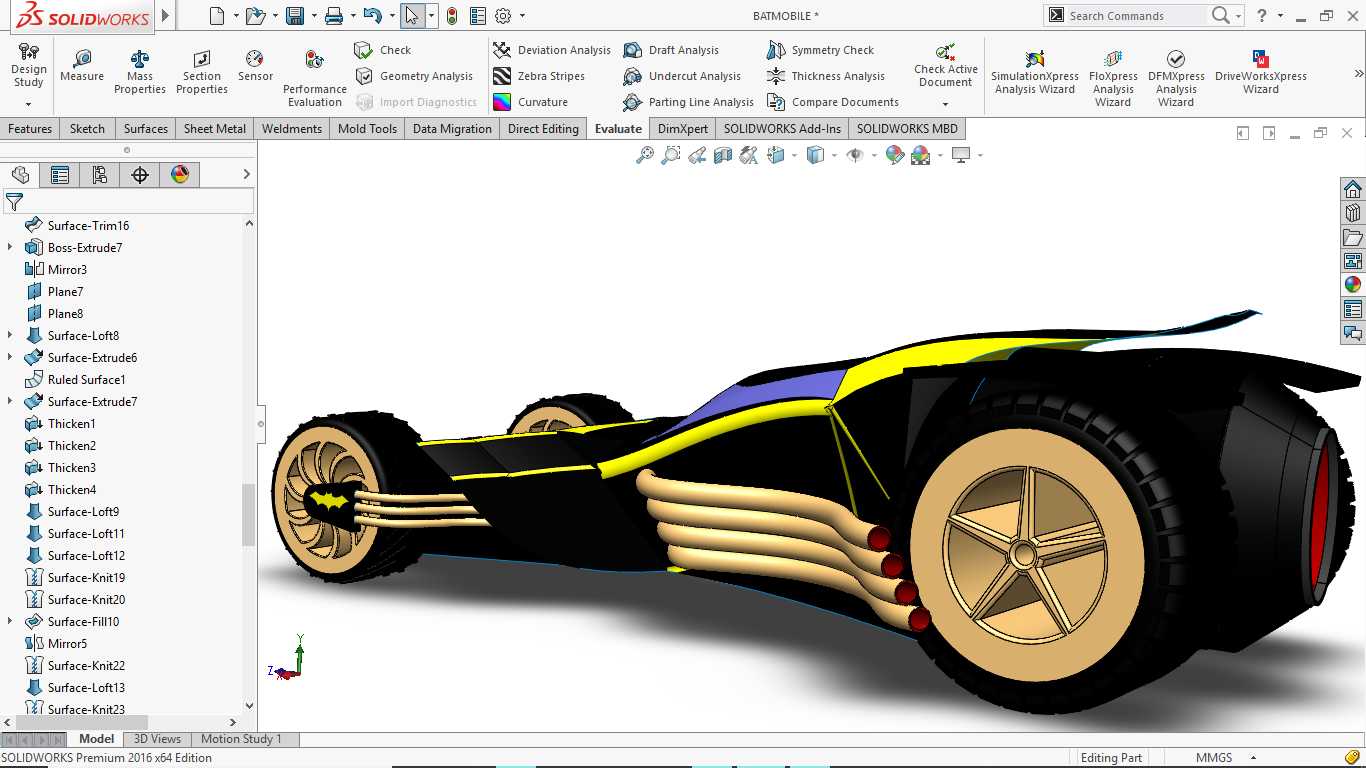The width and height of the screenshot is (1366, 768).
Task: Toggle Curvature display
Action: [530, 102]
